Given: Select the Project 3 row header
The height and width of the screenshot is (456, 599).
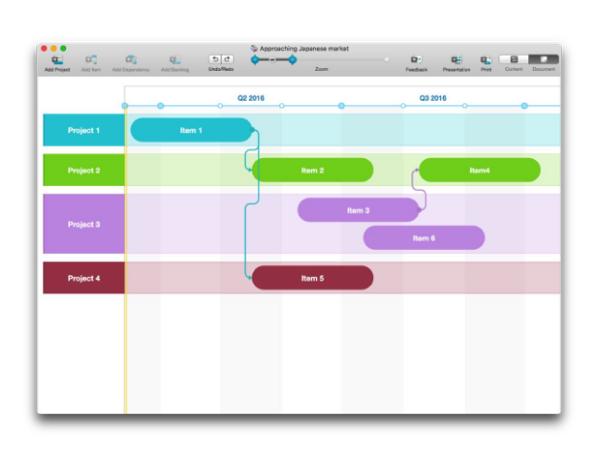Looking at the screenshot, I should pos(84,224).
